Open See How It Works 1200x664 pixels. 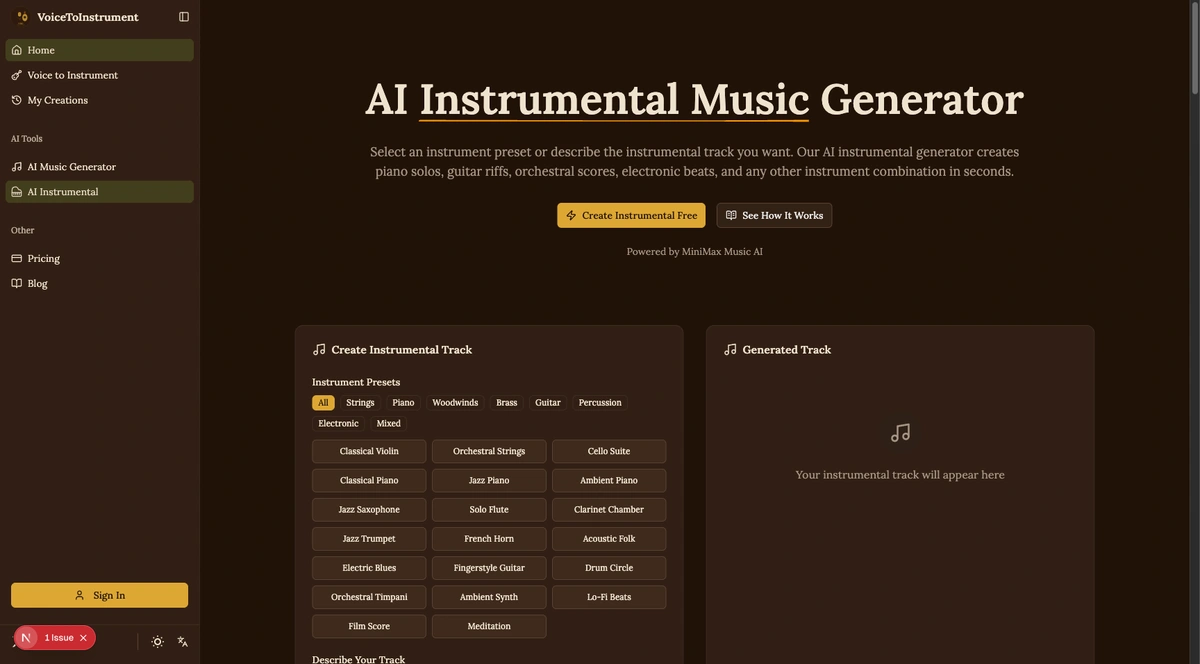pyautogui.click(x=774, y=215)
